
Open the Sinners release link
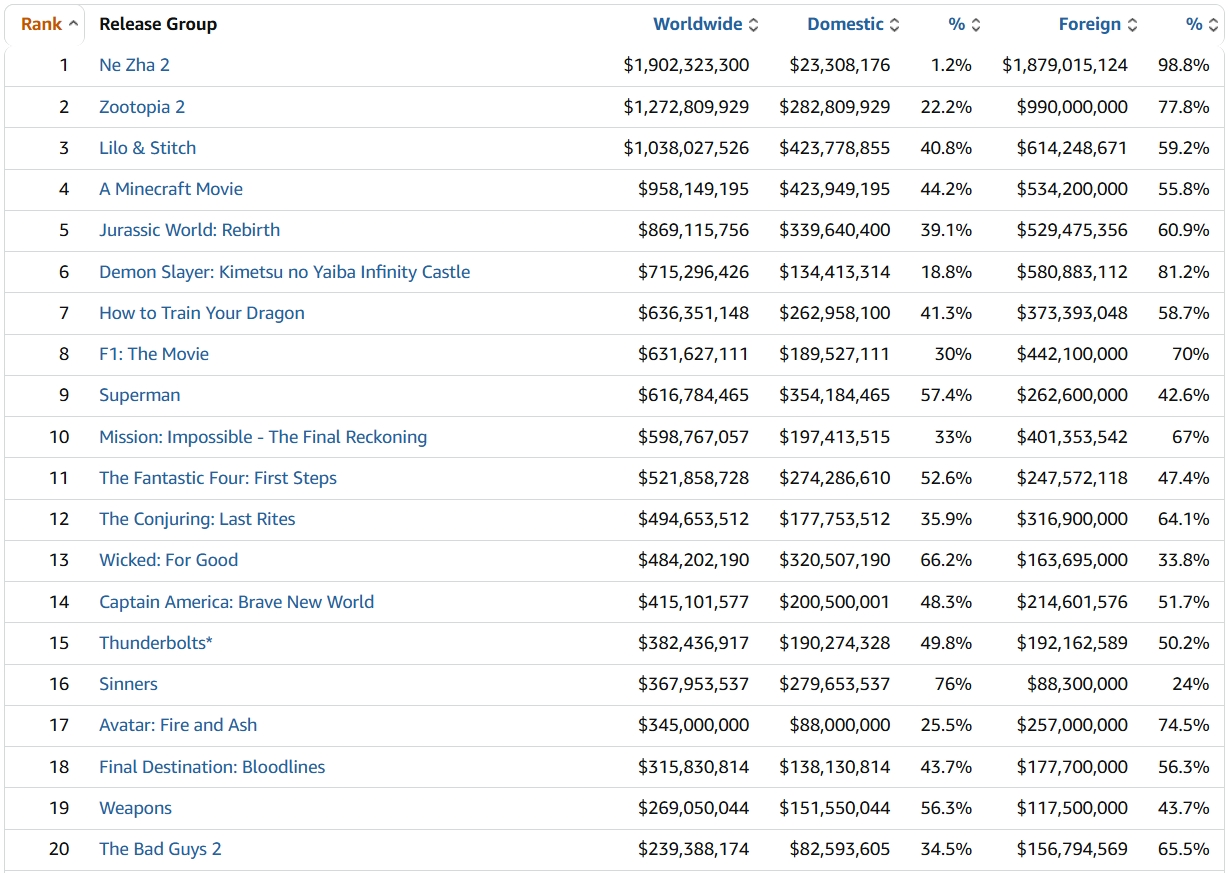(x=128, y=684)
